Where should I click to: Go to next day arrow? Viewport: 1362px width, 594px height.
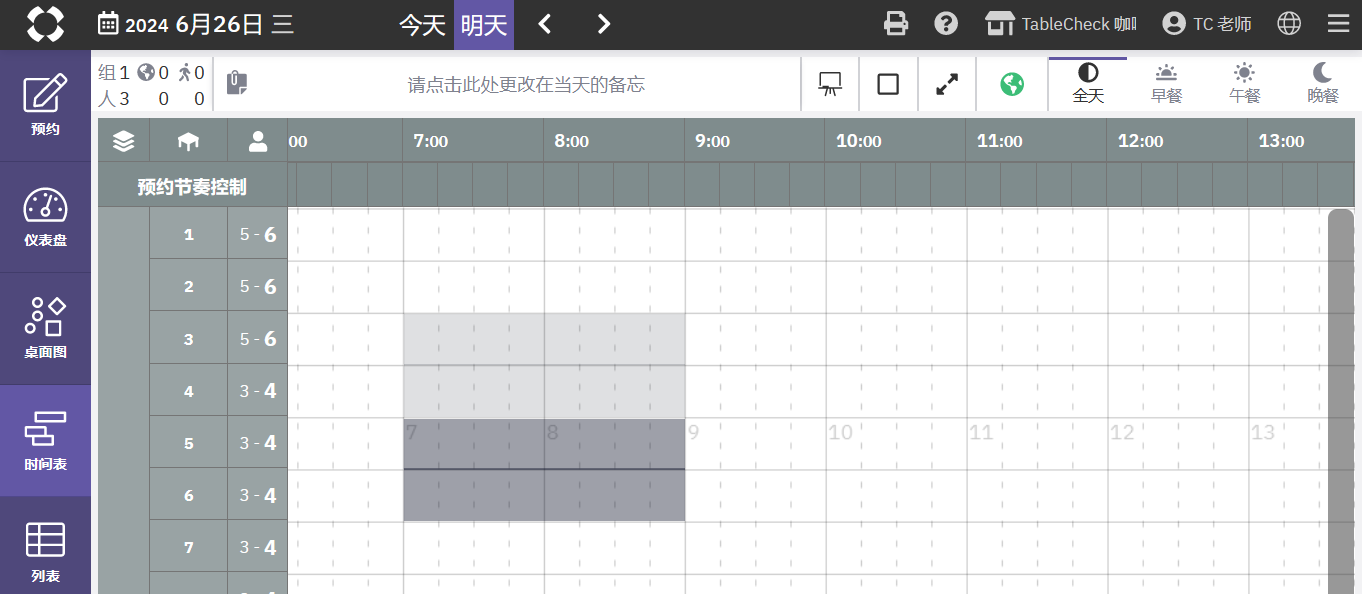point(603,24)
